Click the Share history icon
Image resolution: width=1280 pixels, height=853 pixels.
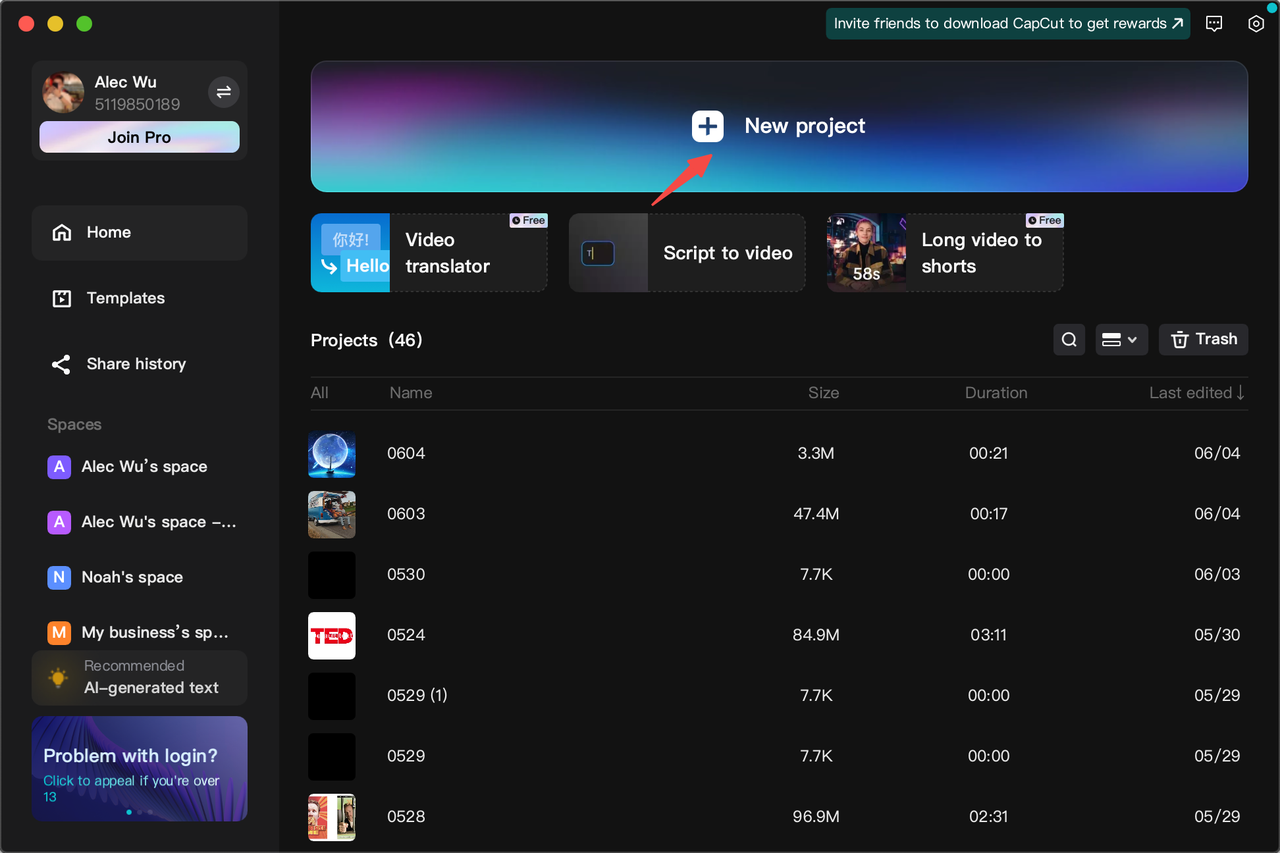[x=61, y=364]
